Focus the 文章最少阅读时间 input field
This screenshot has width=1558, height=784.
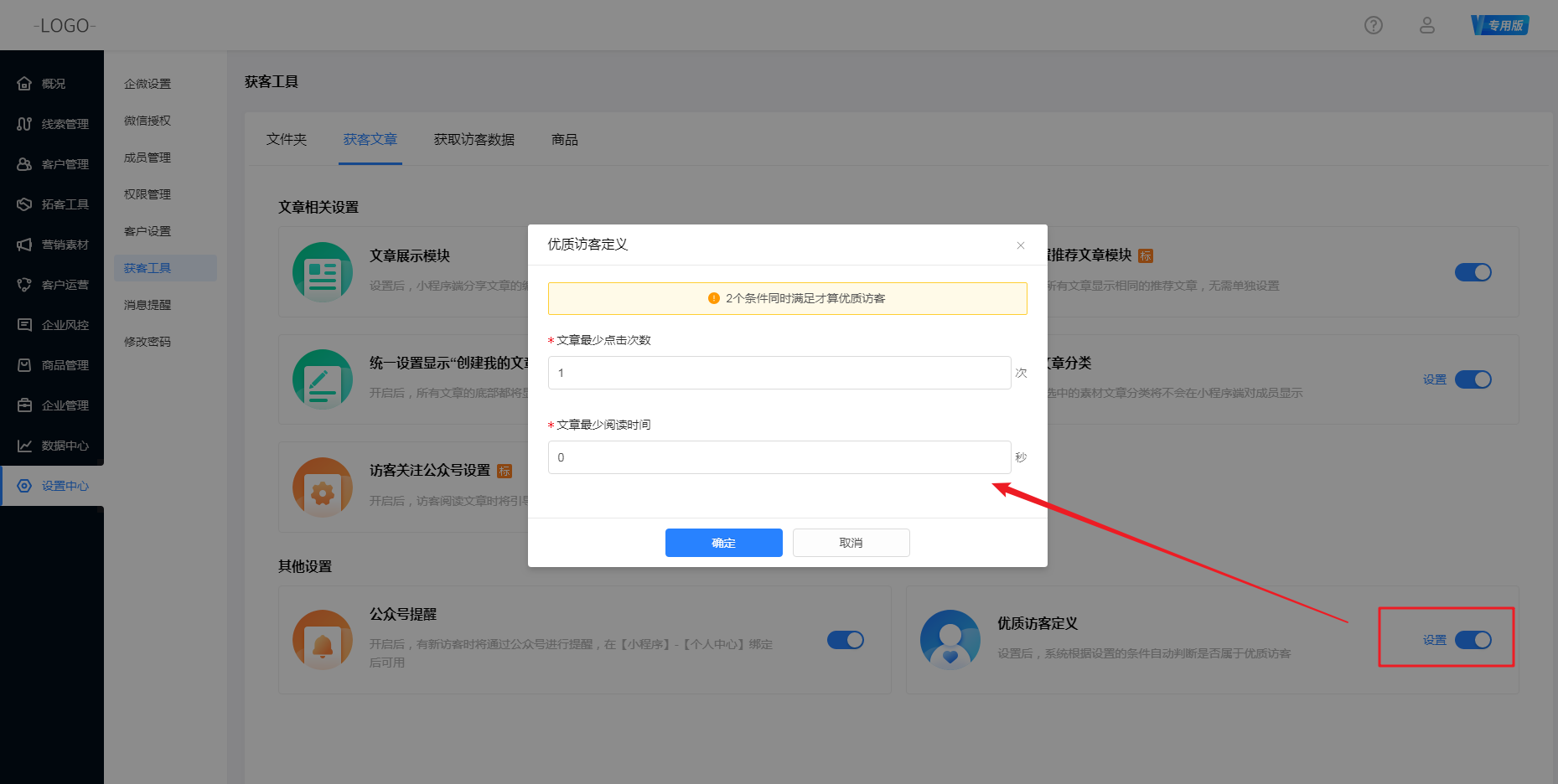[x=779, y=457]
